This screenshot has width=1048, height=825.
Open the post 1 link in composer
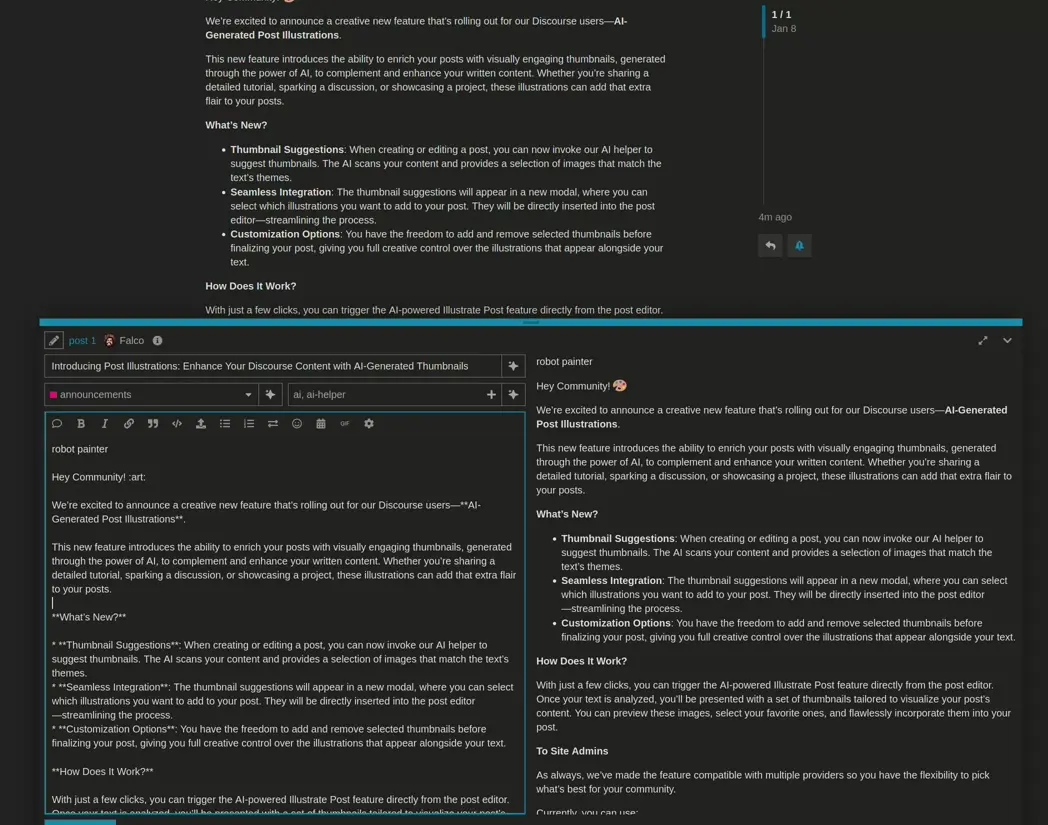82,340
